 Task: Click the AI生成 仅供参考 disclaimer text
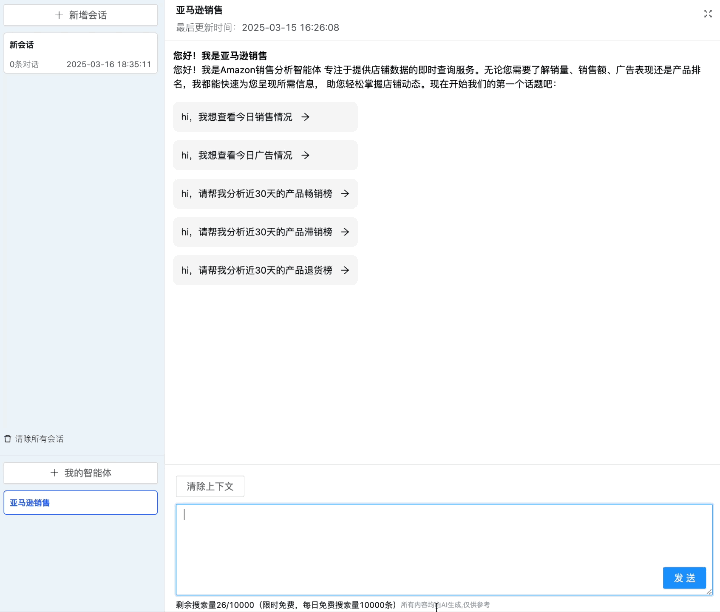445,605
